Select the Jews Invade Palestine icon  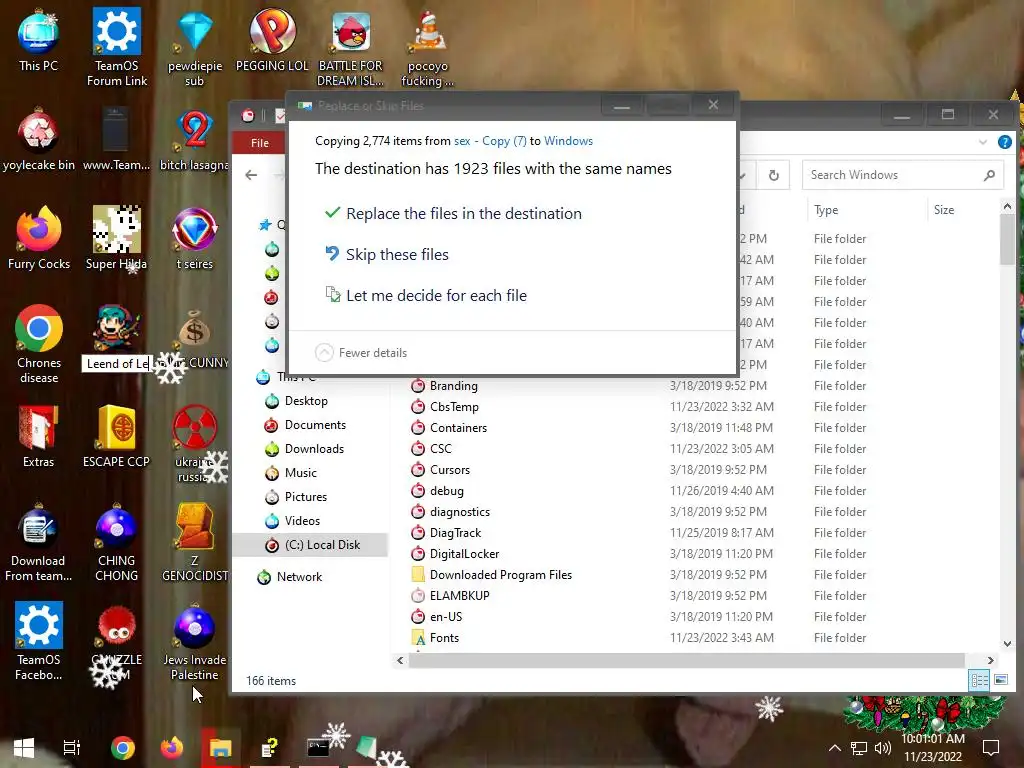[195, 641]
